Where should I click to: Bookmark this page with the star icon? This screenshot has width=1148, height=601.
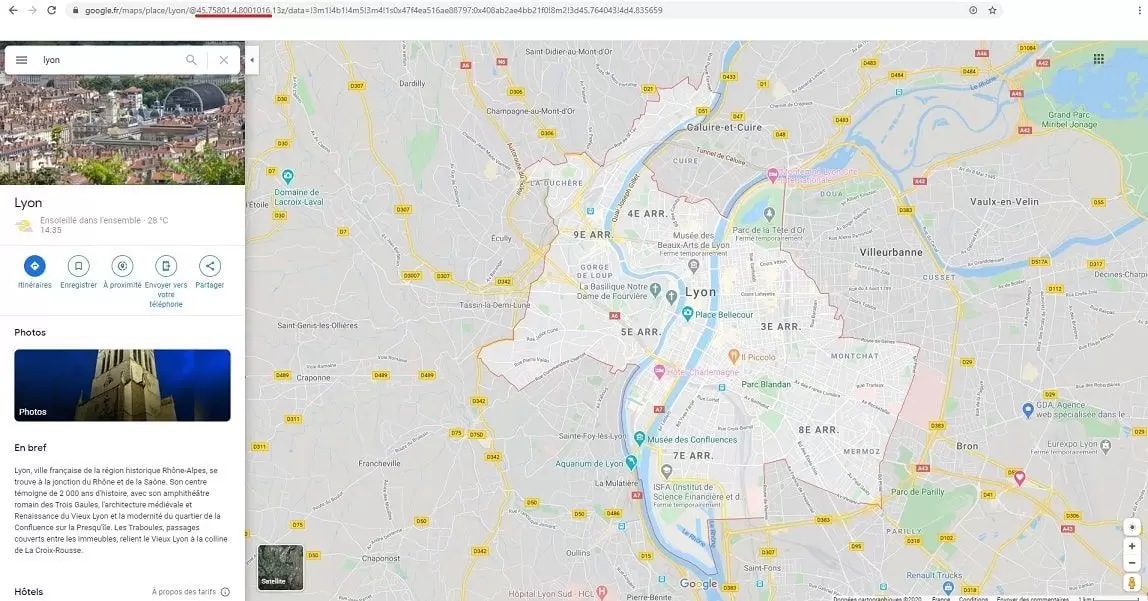pyautogui.click(x=993, y=10)
